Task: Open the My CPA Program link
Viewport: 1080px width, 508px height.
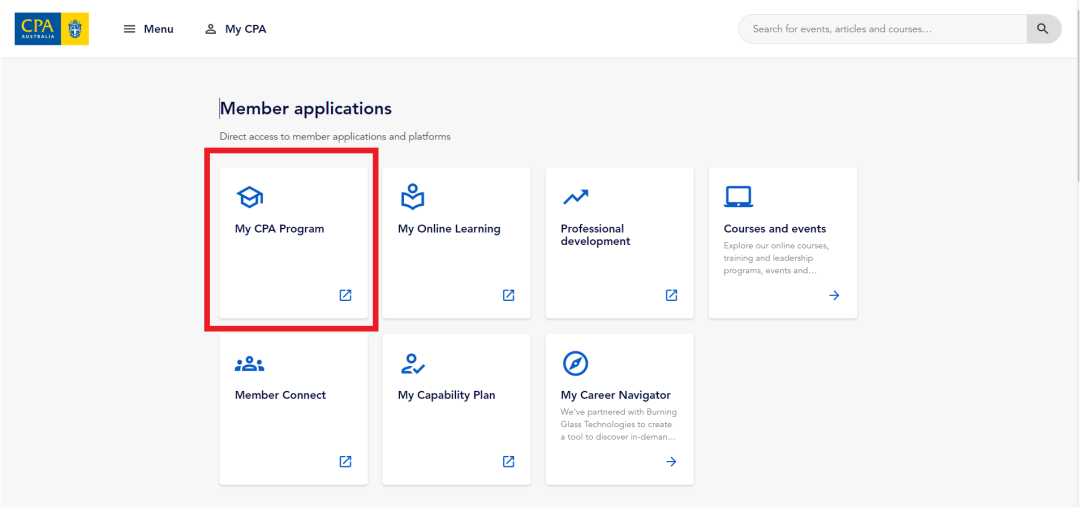Action: click(293, 243)
